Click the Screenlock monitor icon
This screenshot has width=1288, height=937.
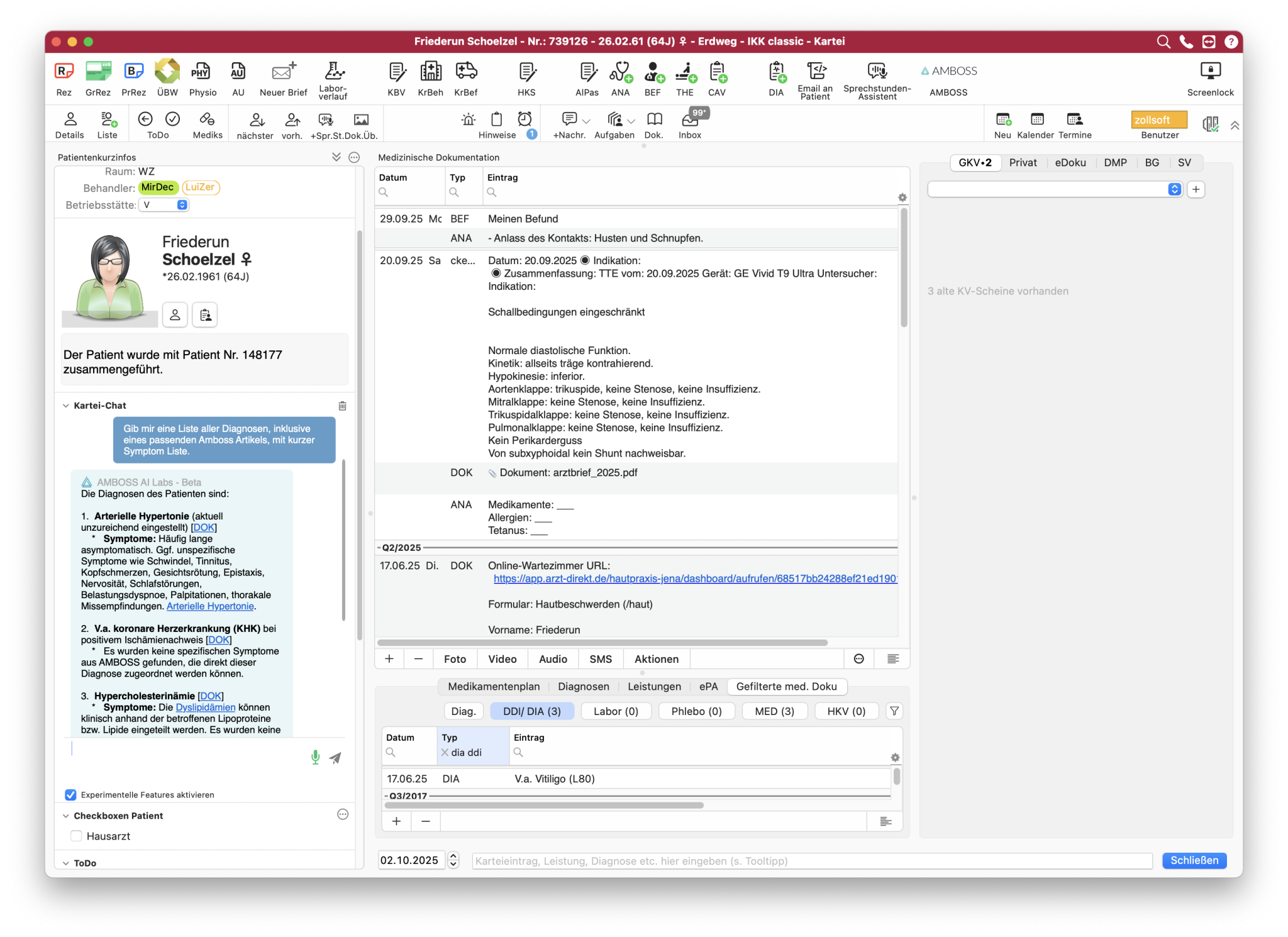pyautogui.click(x=1209, y=71)
